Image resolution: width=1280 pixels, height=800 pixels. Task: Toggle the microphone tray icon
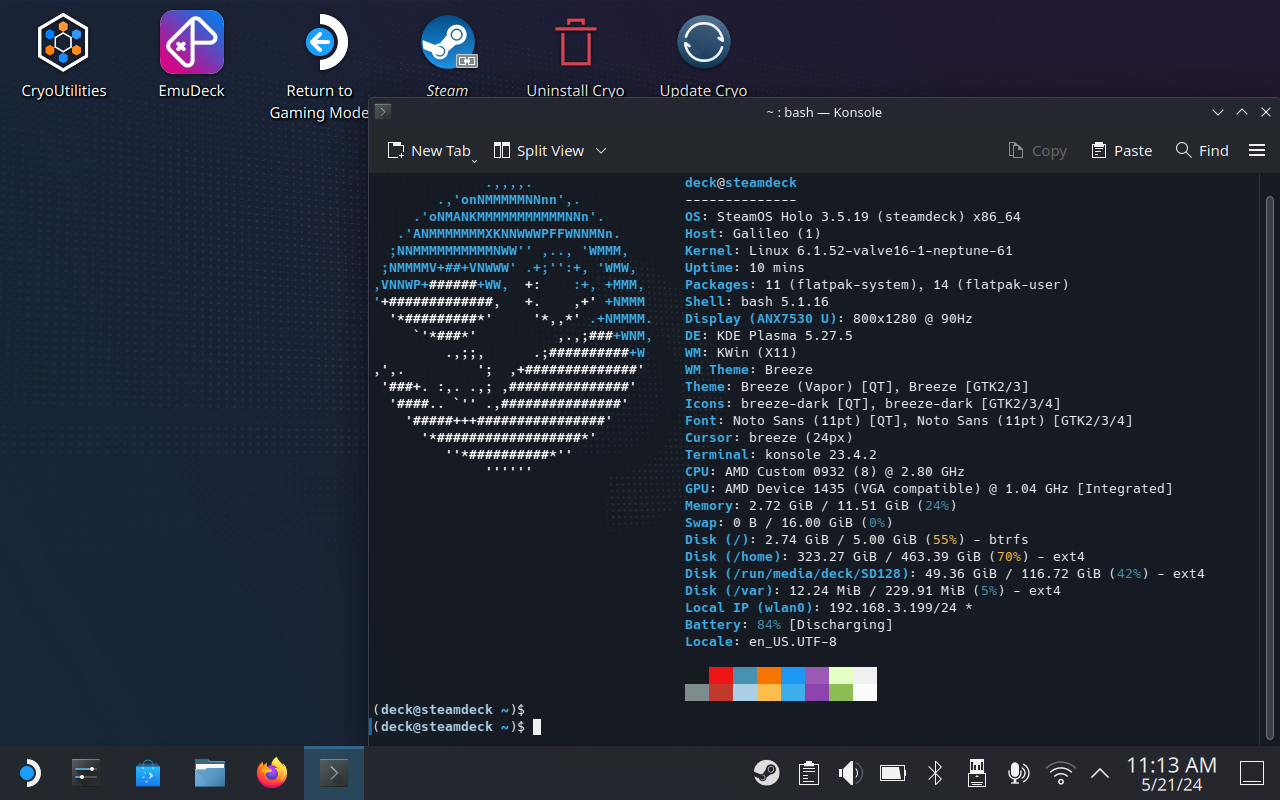tap(1018, 772)
